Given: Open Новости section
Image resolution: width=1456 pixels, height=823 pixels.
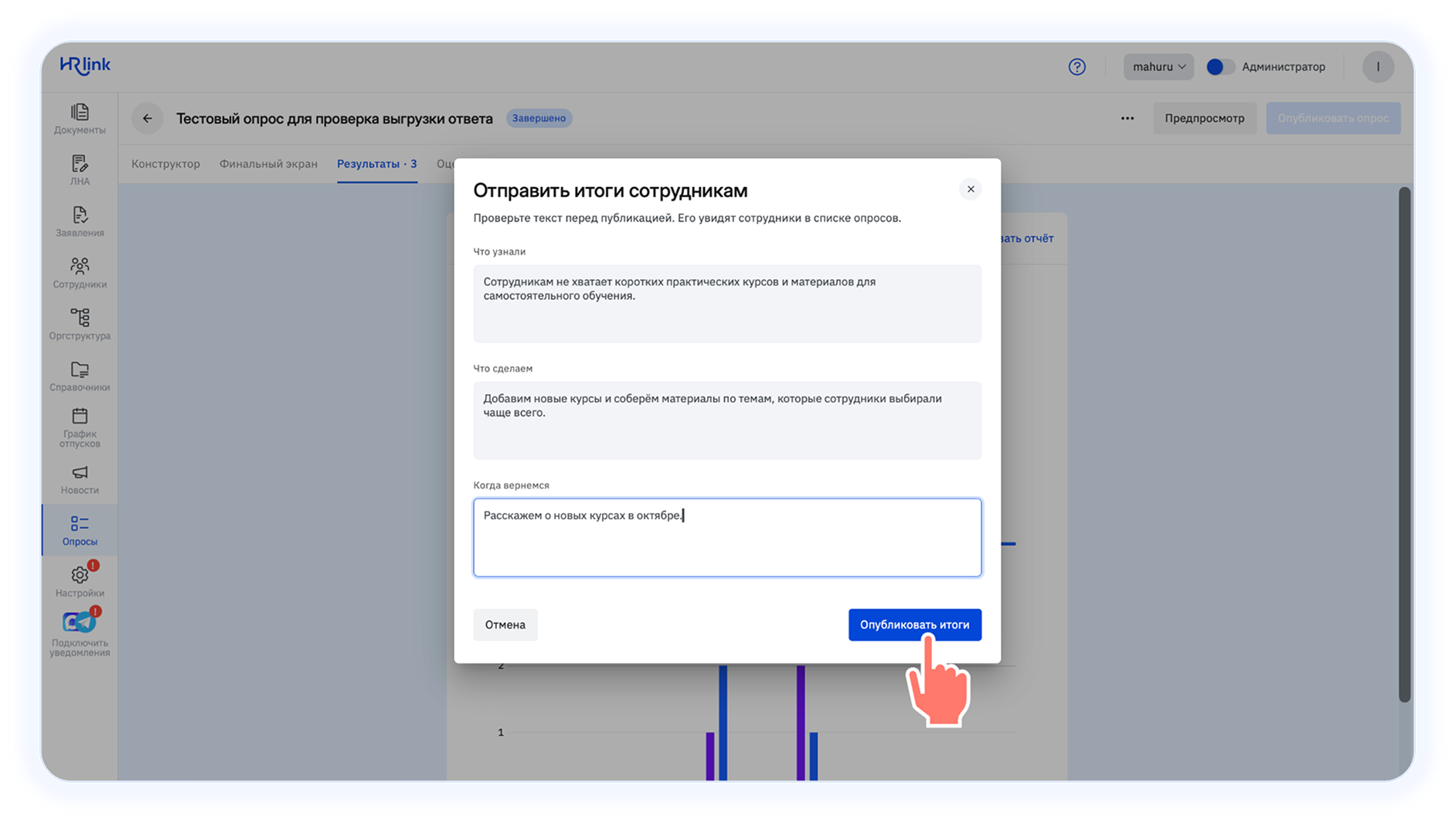Looking at the screenshot, I should click(x=80, y=479).
